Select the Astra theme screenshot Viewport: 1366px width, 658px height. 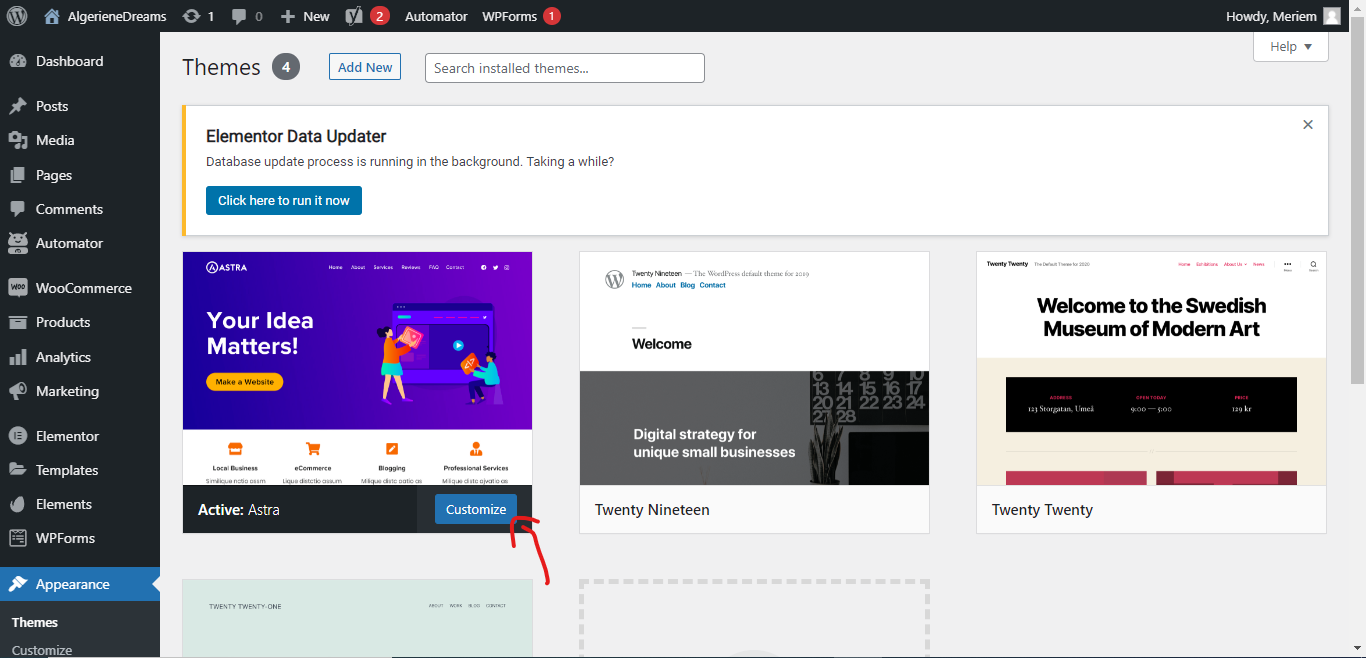click(x=357, y=368)
